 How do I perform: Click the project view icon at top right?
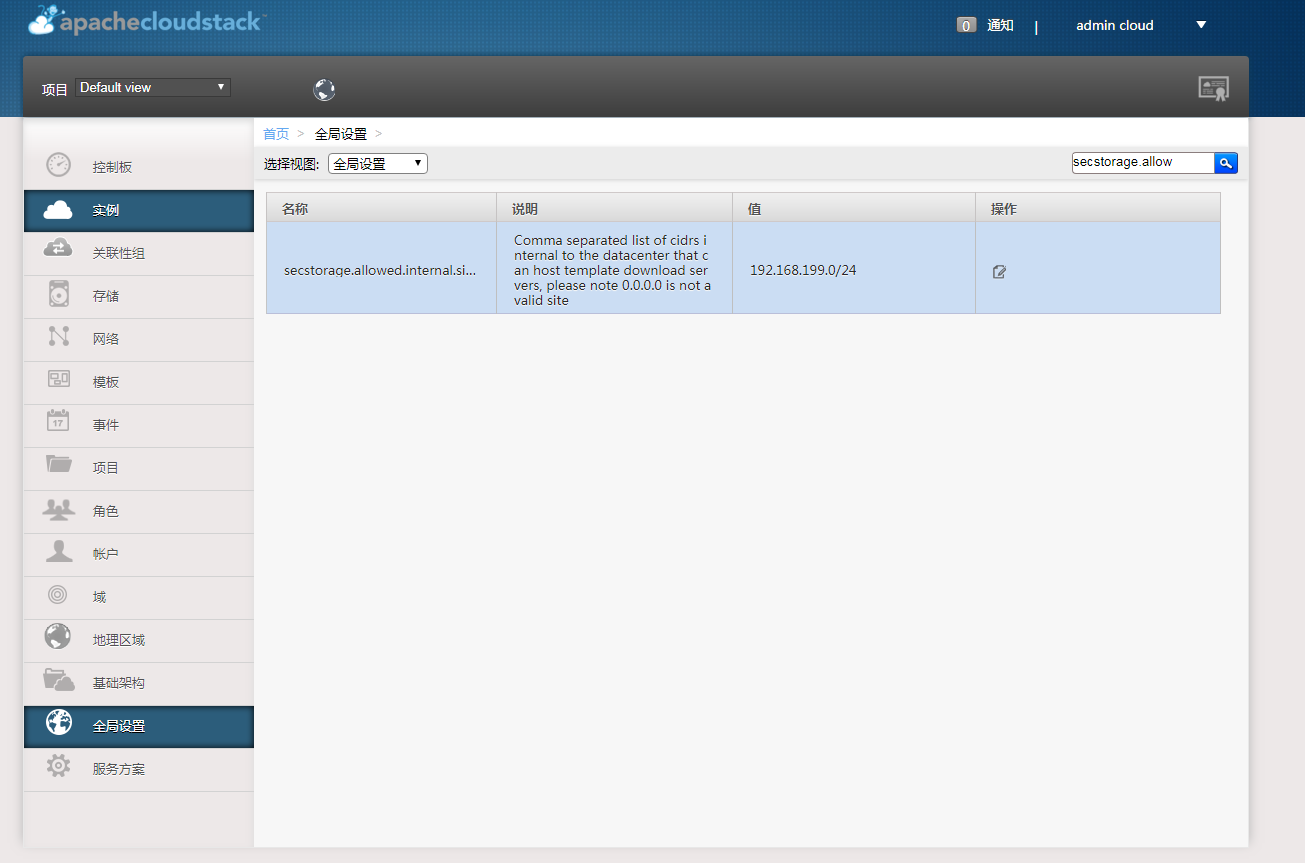coord(1214,89)
